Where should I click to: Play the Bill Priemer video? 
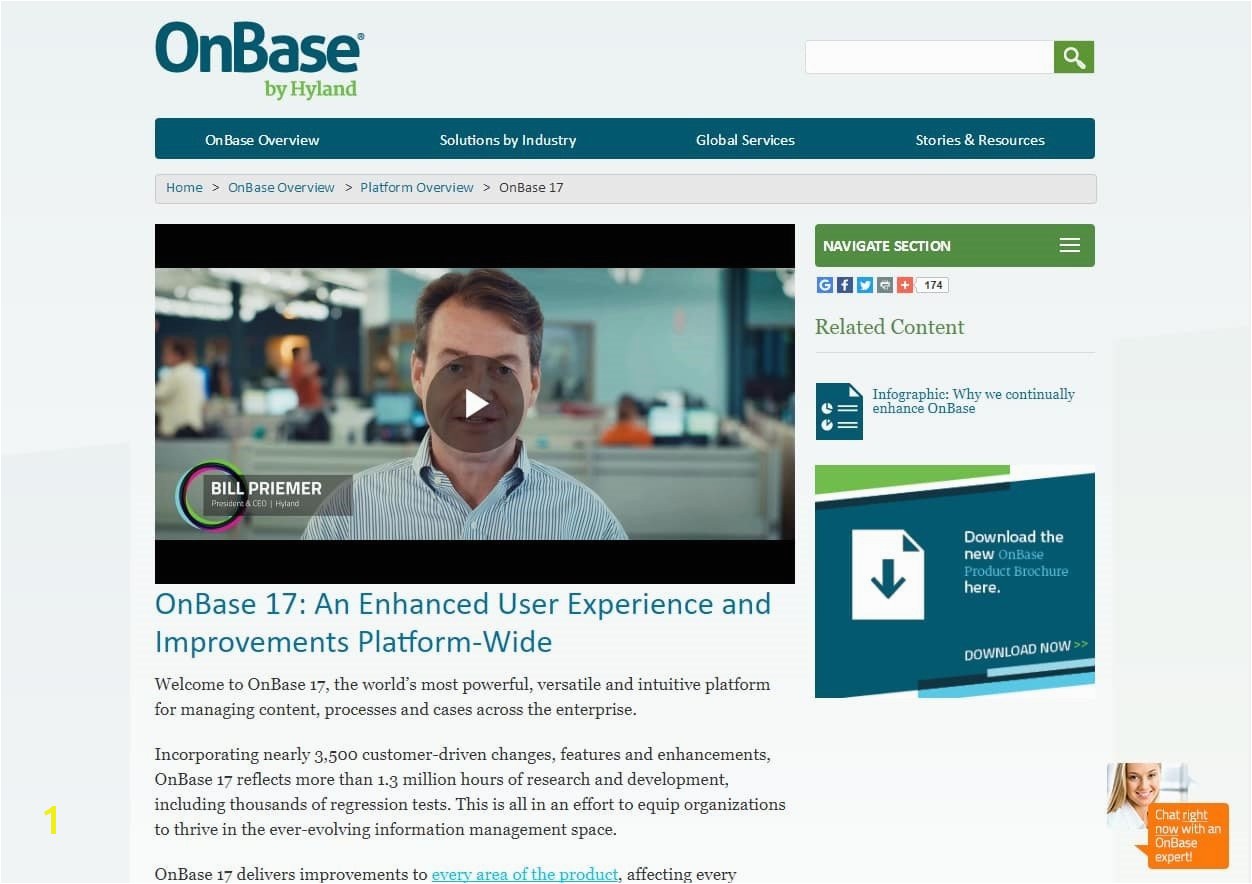[x=475, y=404]
